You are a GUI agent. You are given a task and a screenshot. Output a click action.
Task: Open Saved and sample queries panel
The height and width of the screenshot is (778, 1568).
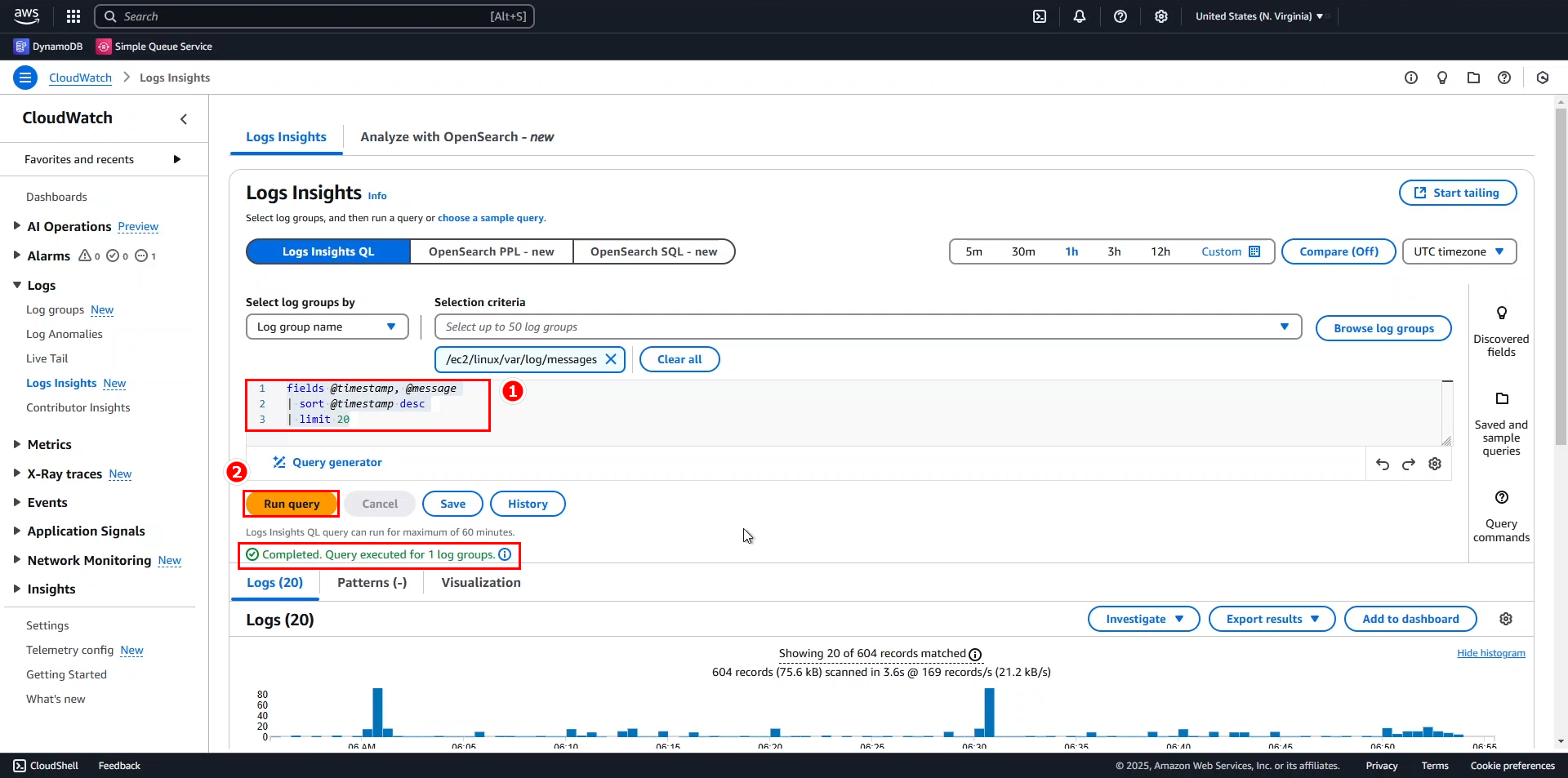[1501, 424]
